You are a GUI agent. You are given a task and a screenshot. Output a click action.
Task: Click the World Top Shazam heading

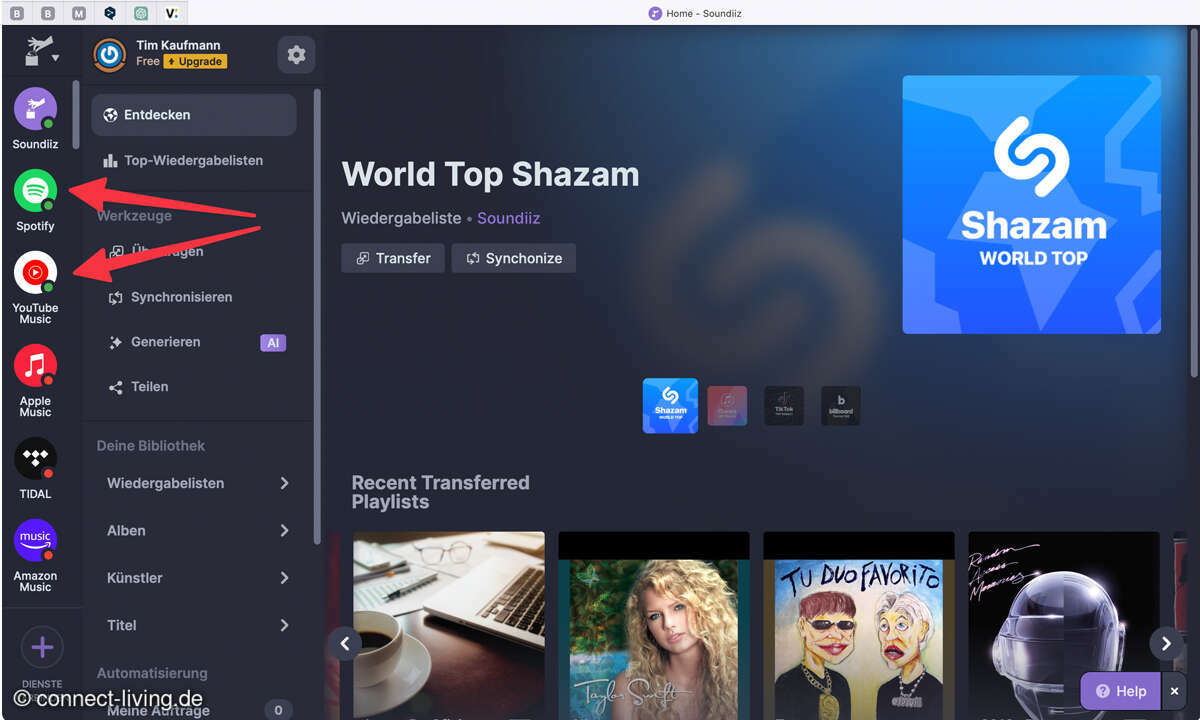pos(490,174)
